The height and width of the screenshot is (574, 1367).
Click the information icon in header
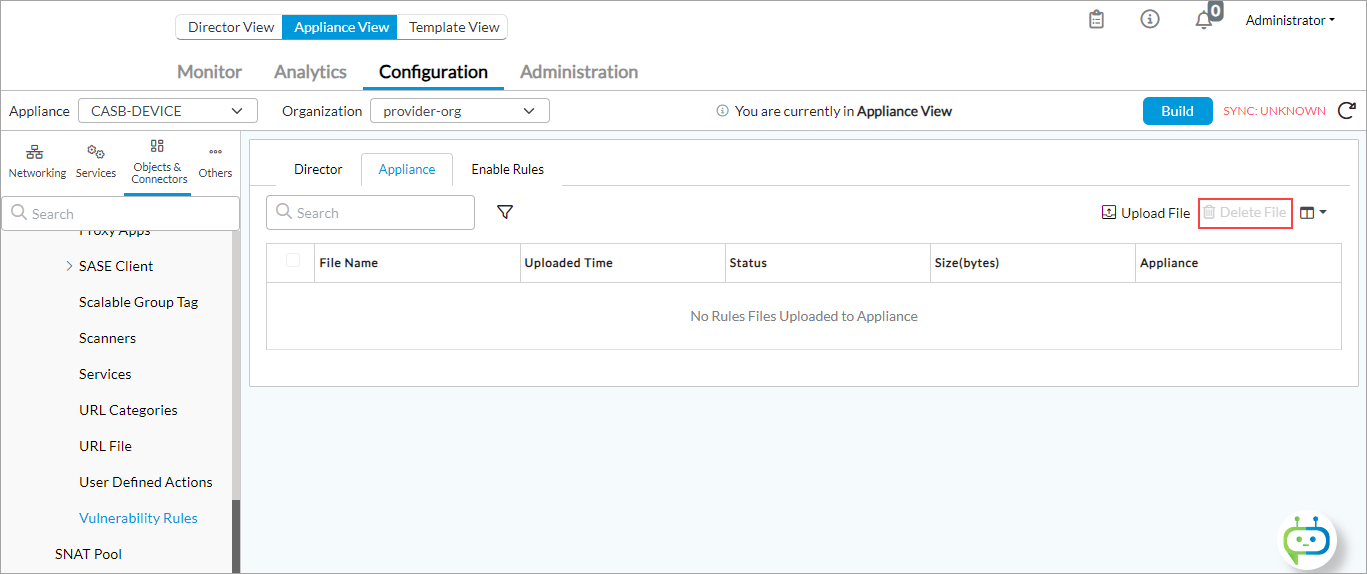(1150, 20)
